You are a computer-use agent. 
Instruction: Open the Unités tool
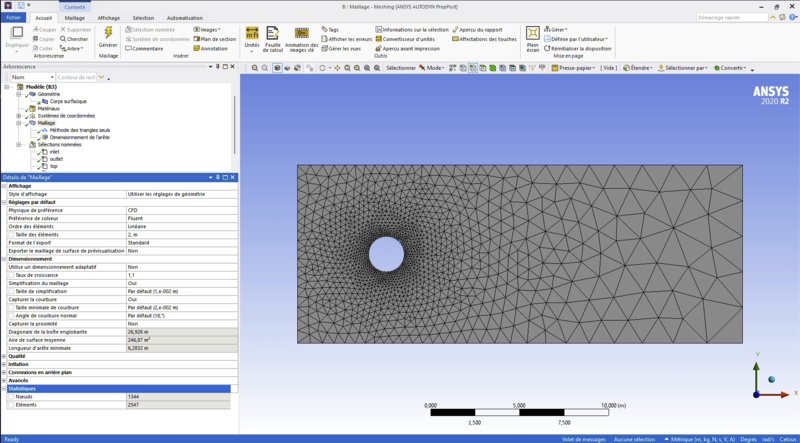(252, 39)
